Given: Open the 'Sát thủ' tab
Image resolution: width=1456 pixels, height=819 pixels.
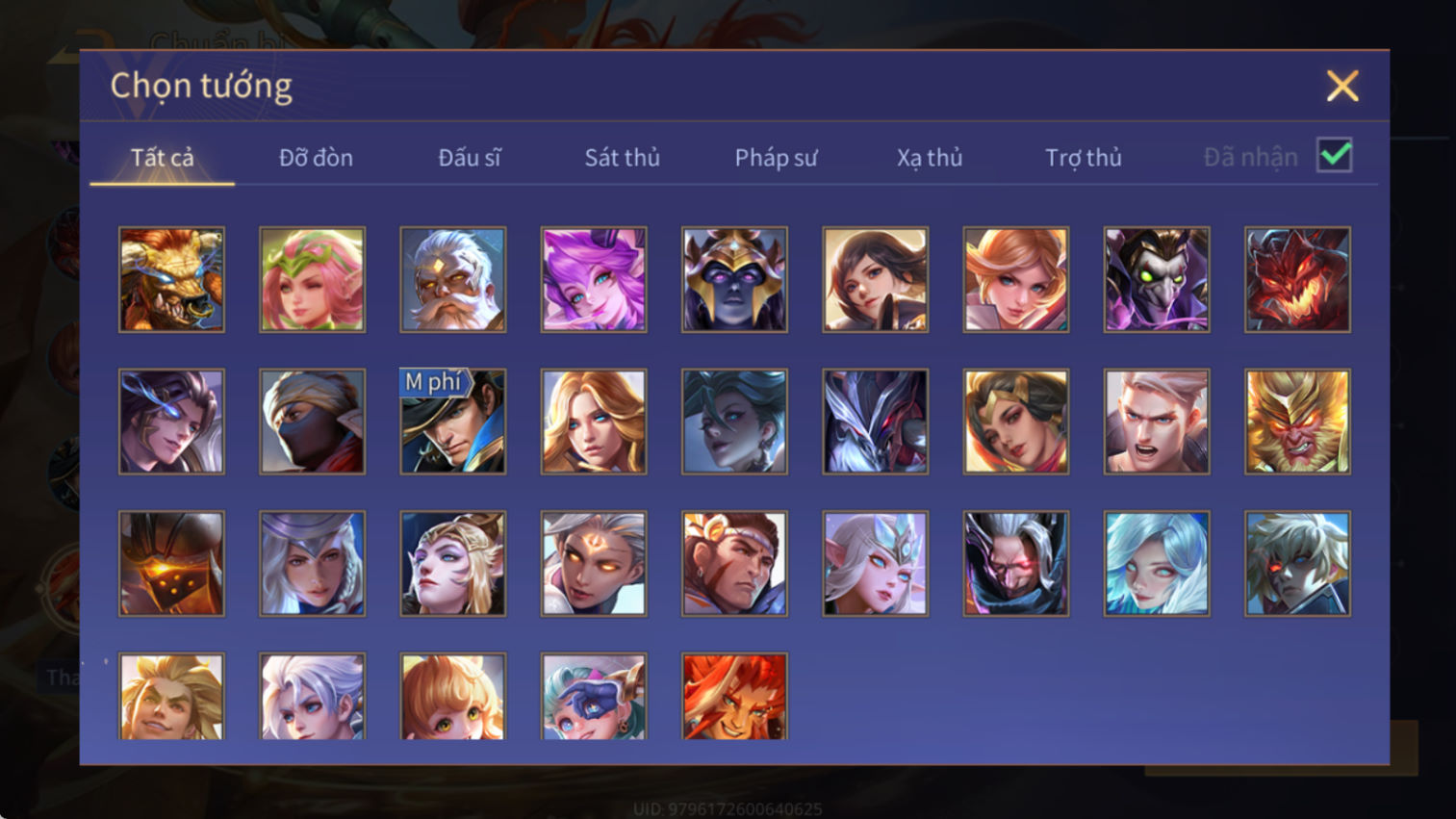Looking at the screenshot, I should coord(623,158).
